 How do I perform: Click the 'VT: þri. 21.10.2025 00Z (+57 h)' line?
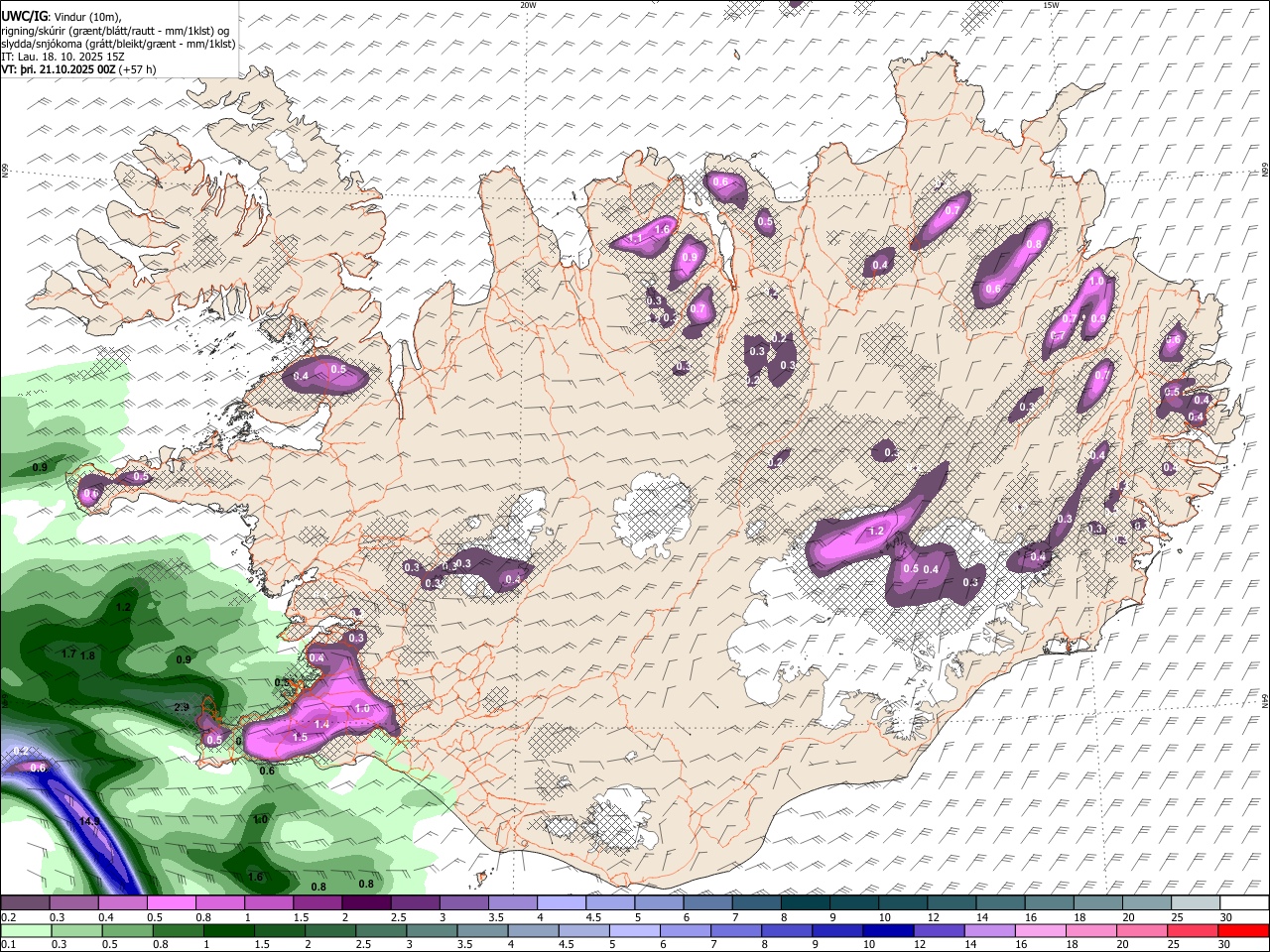(79, 69)
